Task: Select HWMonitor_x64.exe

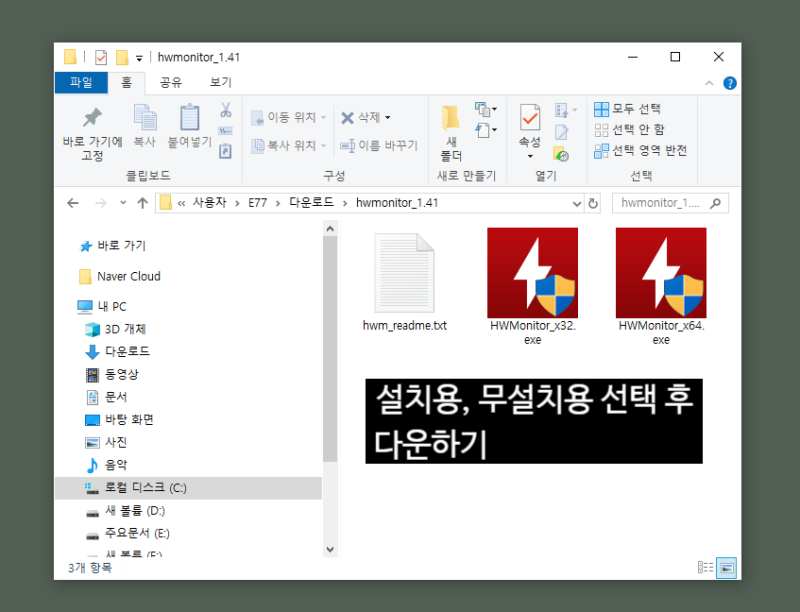Action: (661, 287)
